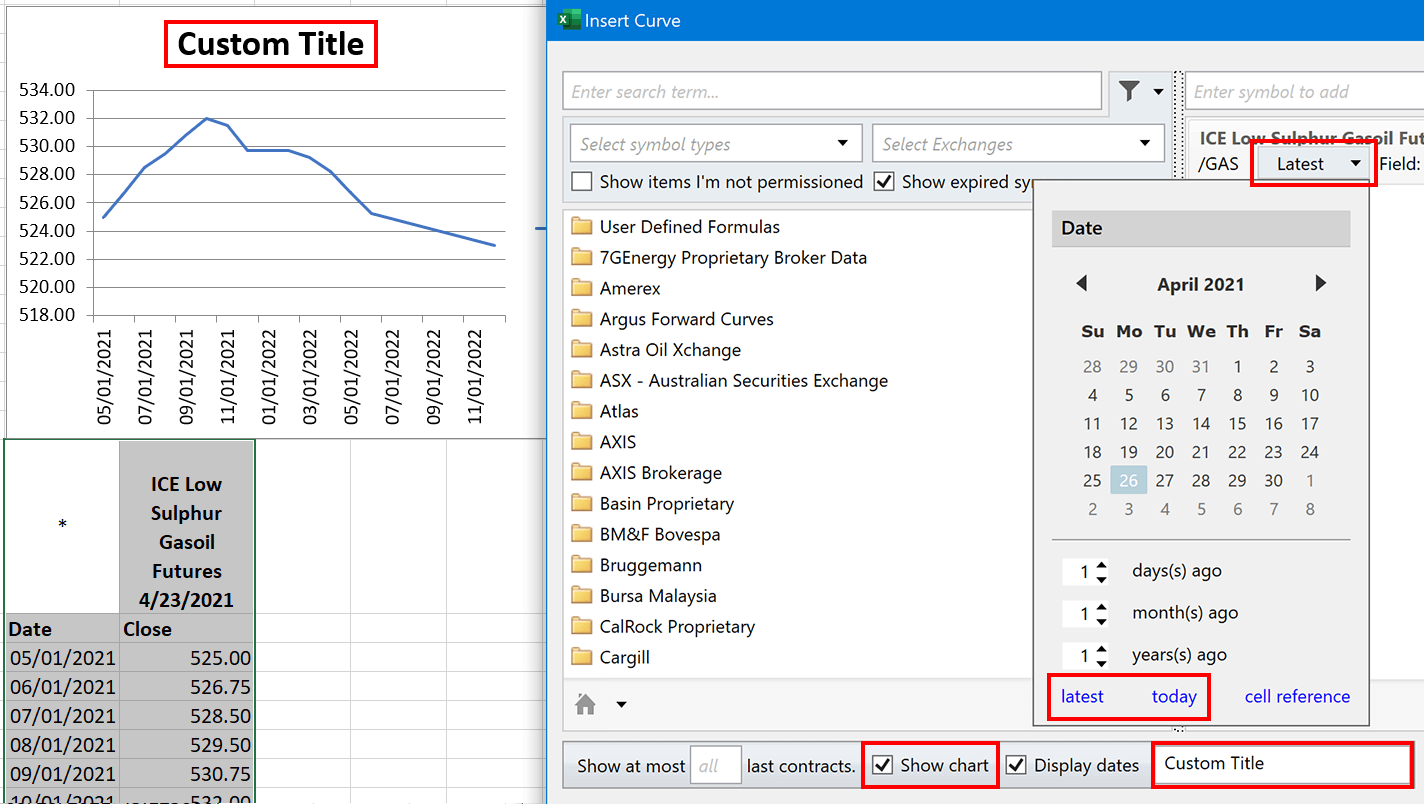Screen dimensions: 1424x804
Task: Decrease the days ago stepper value
Action: coord(1101,579)
